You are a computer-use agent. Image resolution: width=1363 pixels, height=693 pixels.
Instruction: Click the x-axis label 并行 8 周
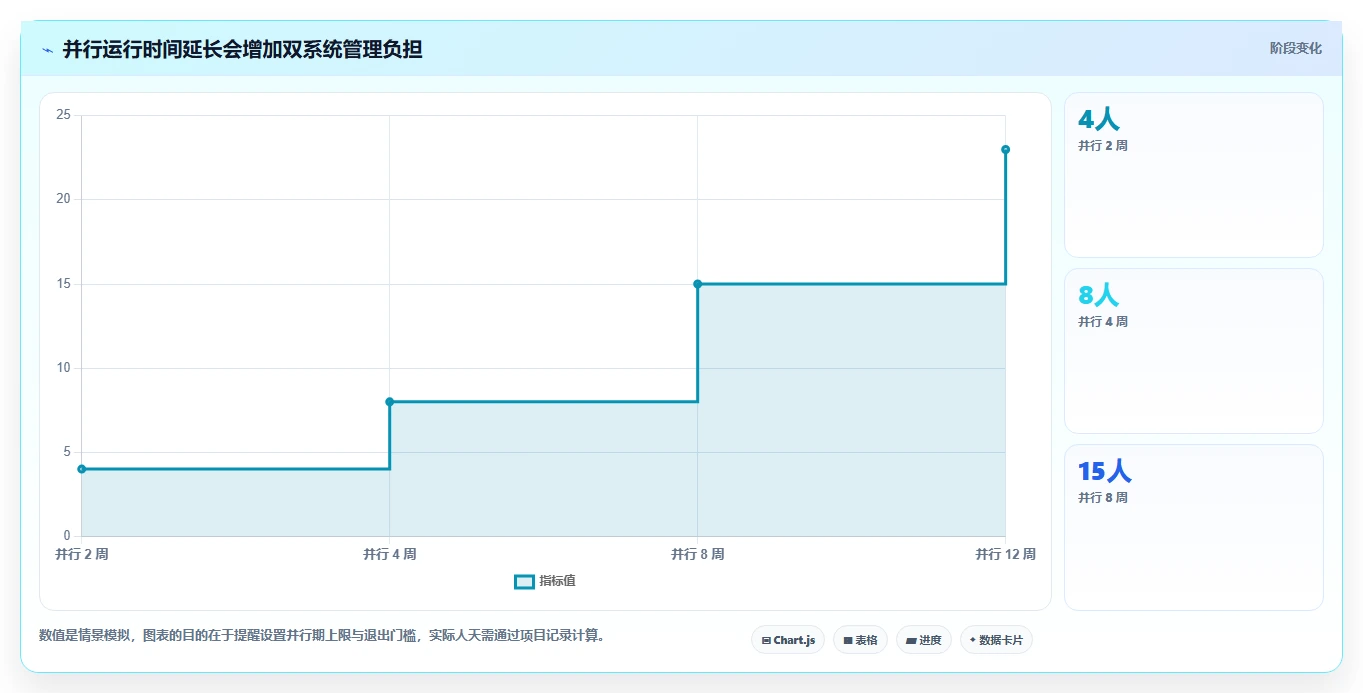click(x=698, y=554)
